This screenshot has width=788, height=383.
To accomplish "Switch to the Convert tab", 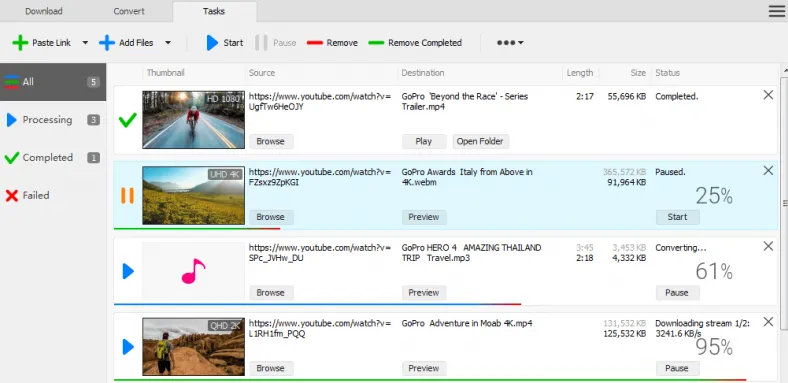I will click(129, 11).
